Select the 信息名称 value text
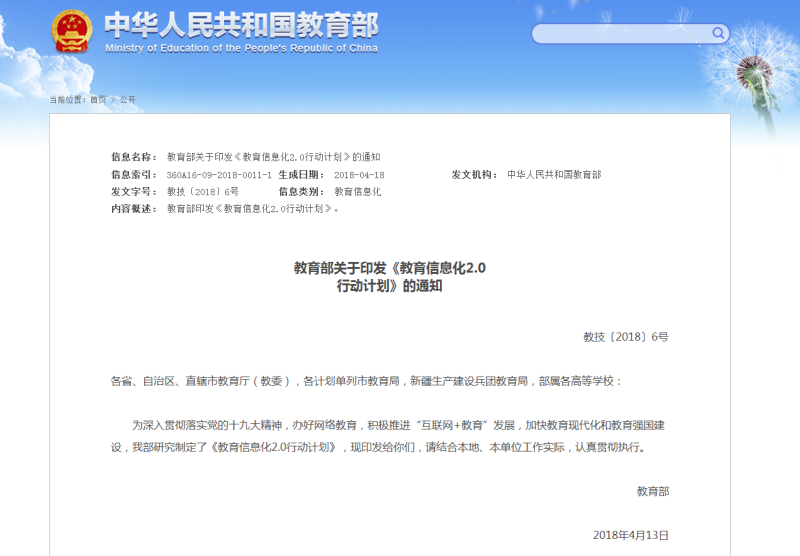 [273, 157]
